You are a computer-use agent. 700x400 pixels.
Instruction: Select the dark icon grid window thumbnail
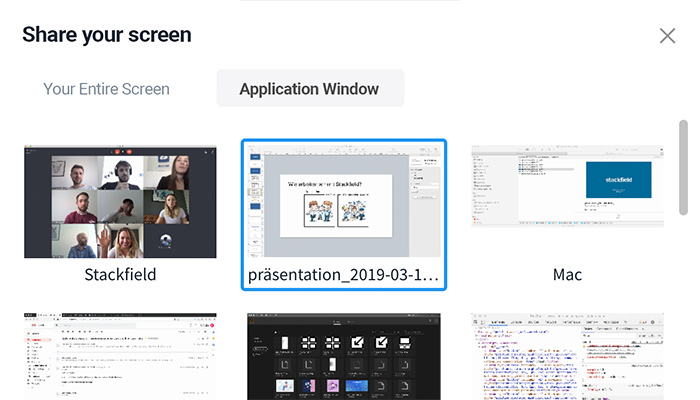click(344, 356)
